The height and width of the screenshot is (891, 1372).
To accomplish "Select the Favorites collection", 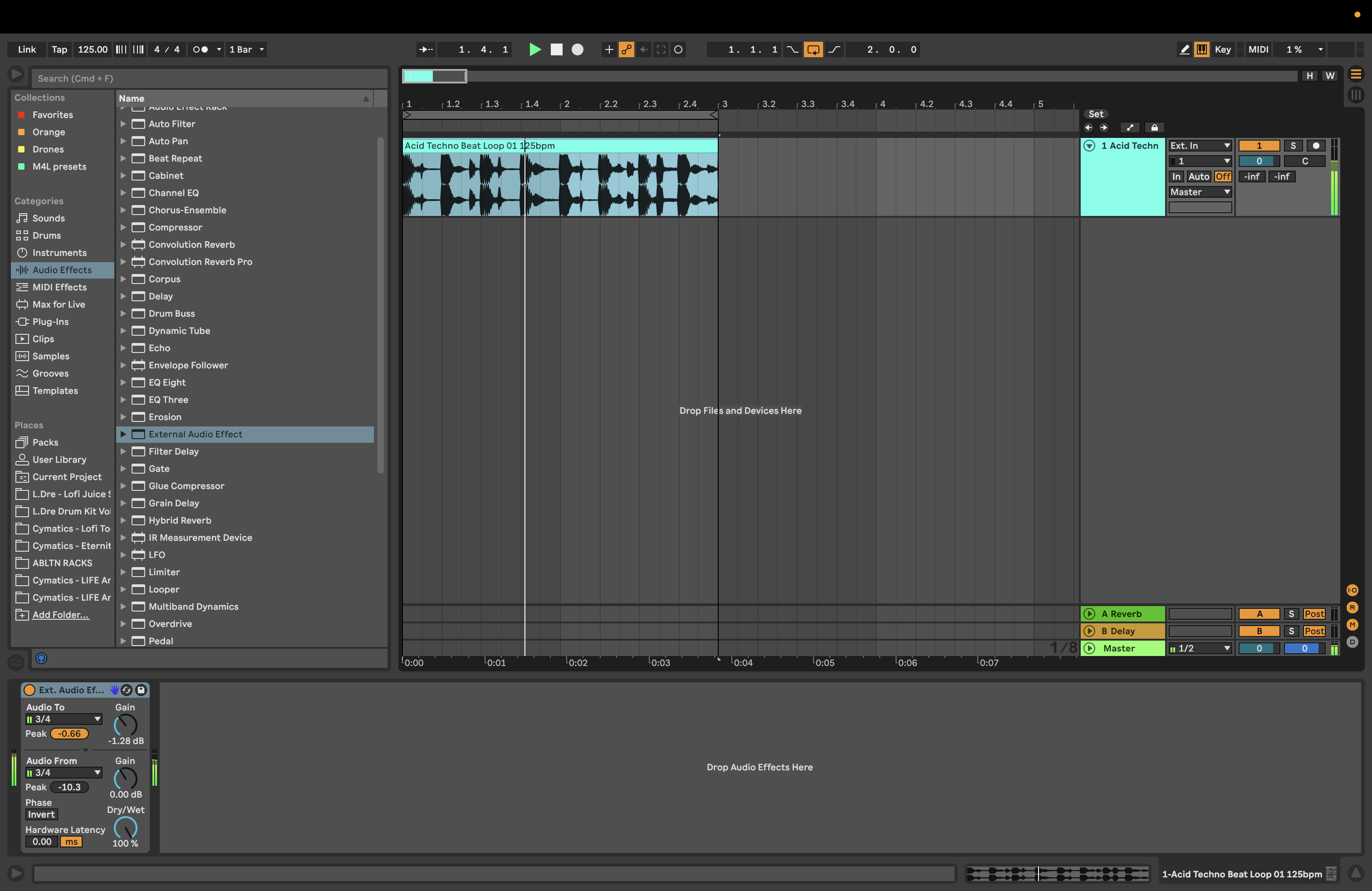I will pyautogui.click(x=53, y=115).
